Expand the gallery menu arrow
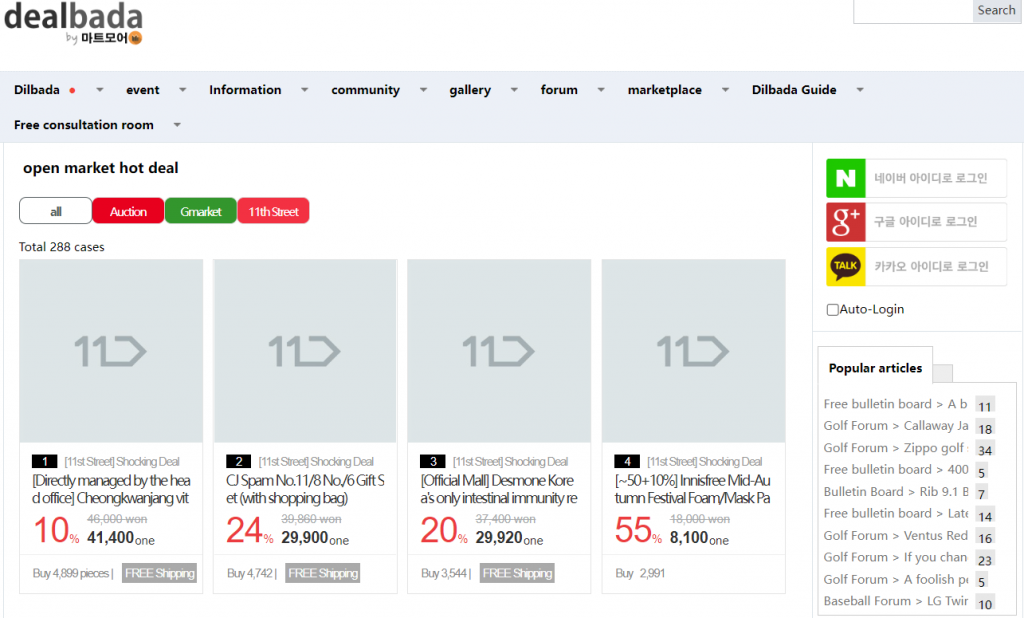The image size is (1024, 618). coord(514,89)
